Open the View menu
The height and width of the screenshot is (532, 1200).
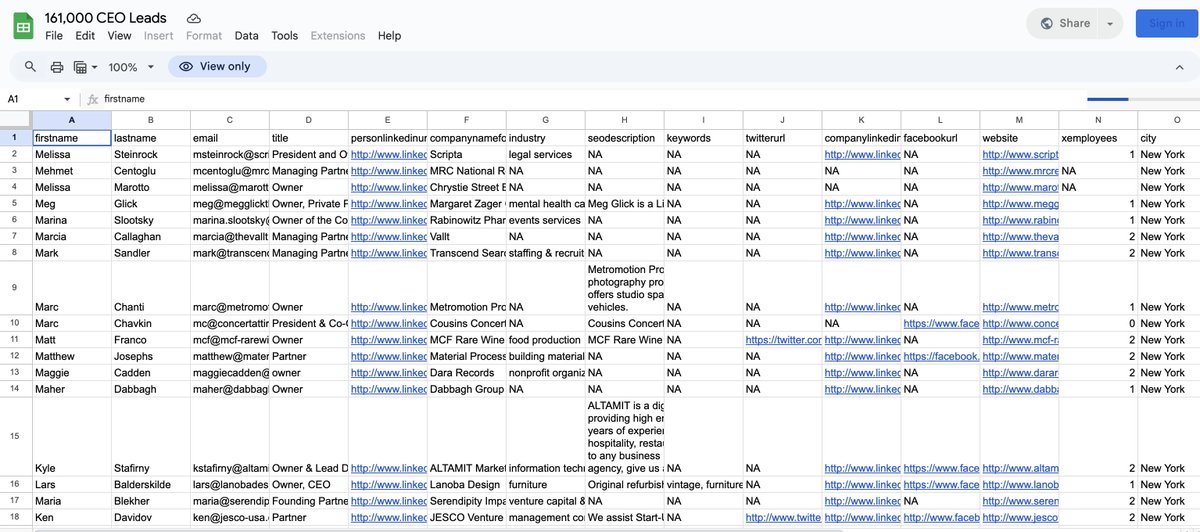119,35
